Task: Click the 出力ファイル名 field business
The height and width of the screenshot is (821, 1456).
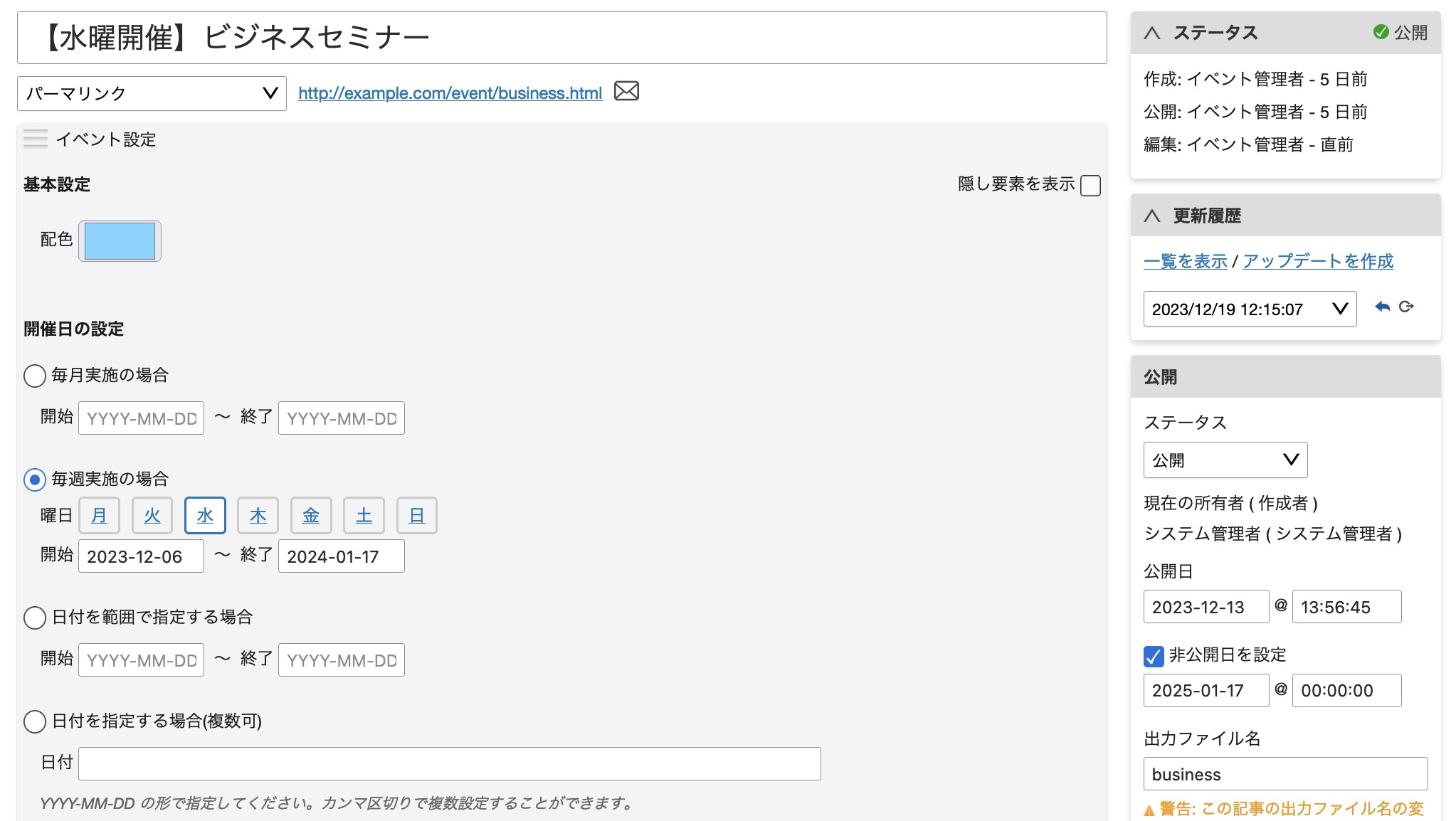Action: click(x=1285, y=774)
